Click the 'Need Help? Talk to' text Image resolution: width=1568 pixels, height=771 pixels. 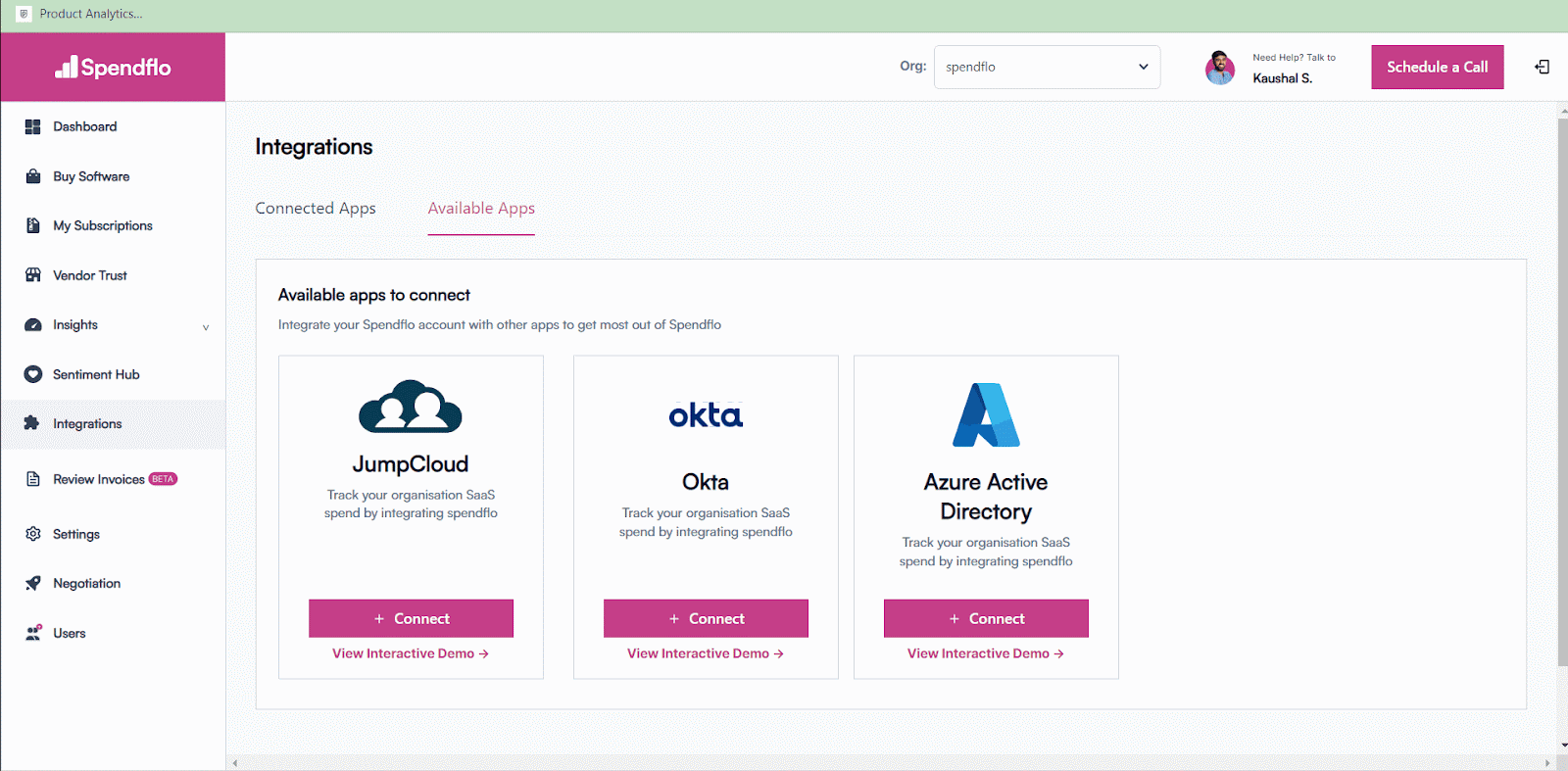point(1294,58)
